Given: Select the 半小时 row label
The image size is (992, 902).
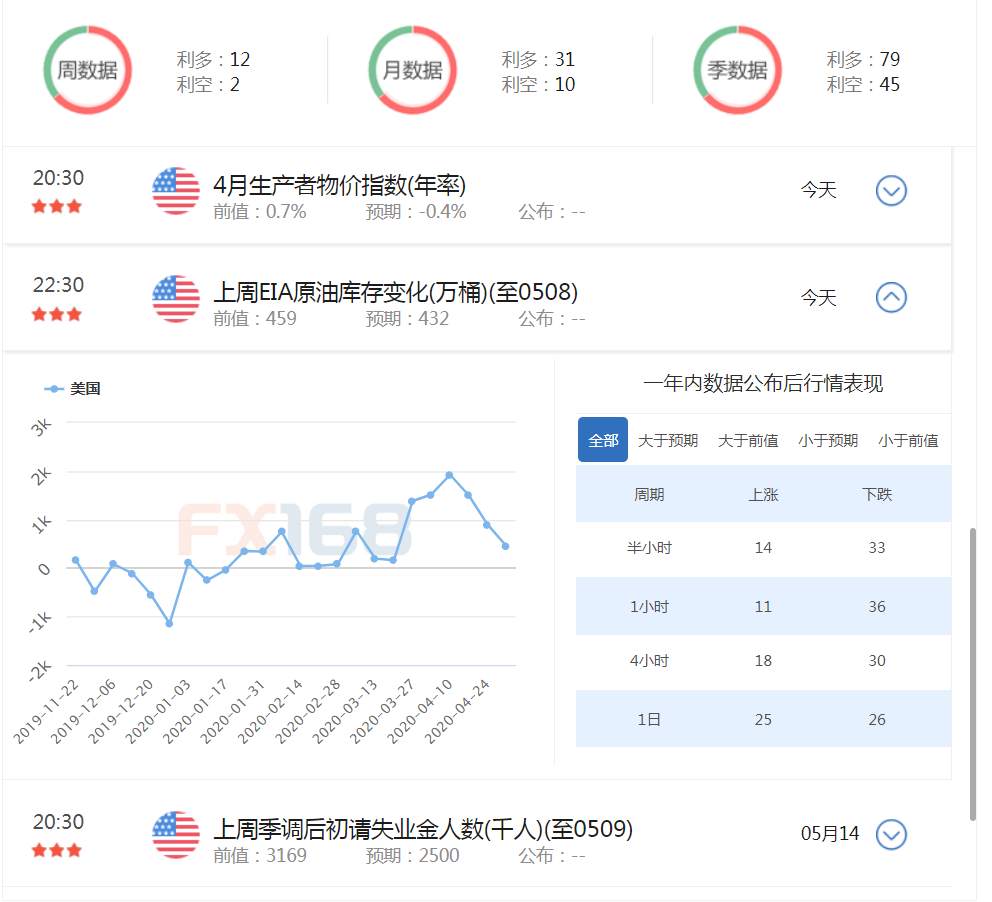Looking at the screenshot, I should click(x=649, y=548).
